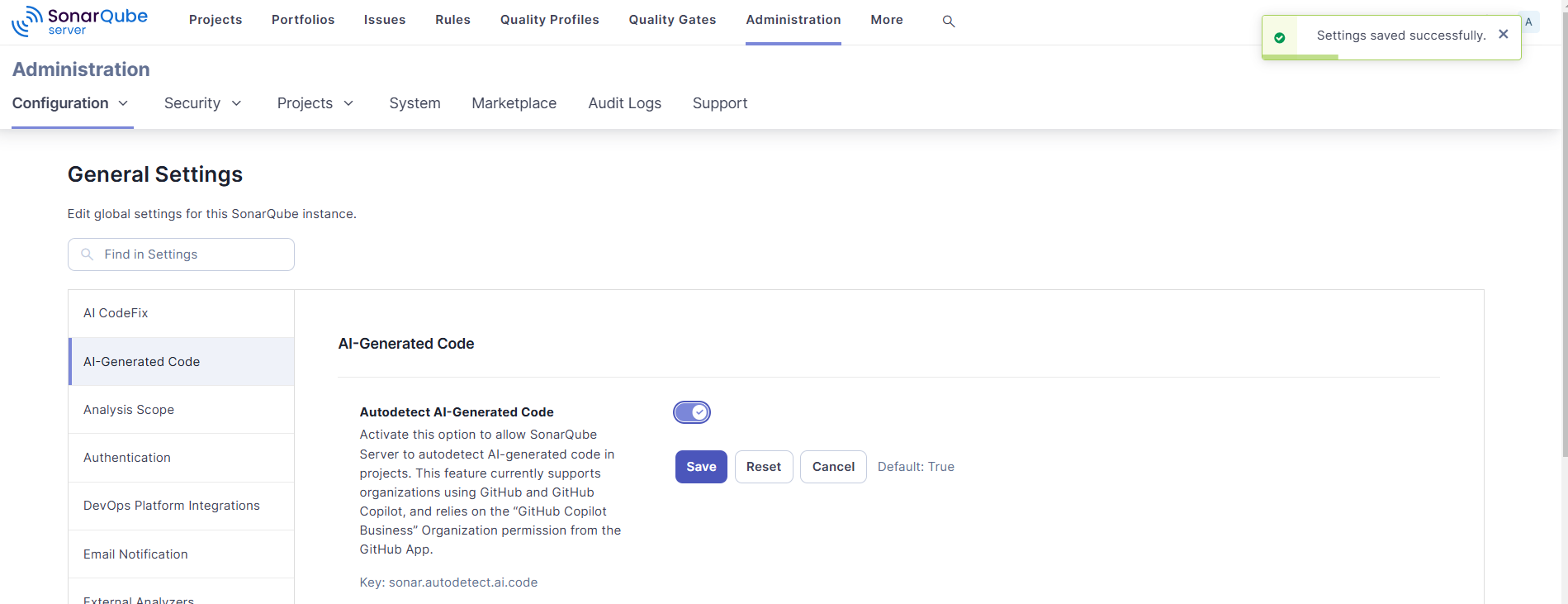Image resolution: width=1568 pixels, height=604 pixels.
Task: Click the Reset button
Action: pos(764,467)
